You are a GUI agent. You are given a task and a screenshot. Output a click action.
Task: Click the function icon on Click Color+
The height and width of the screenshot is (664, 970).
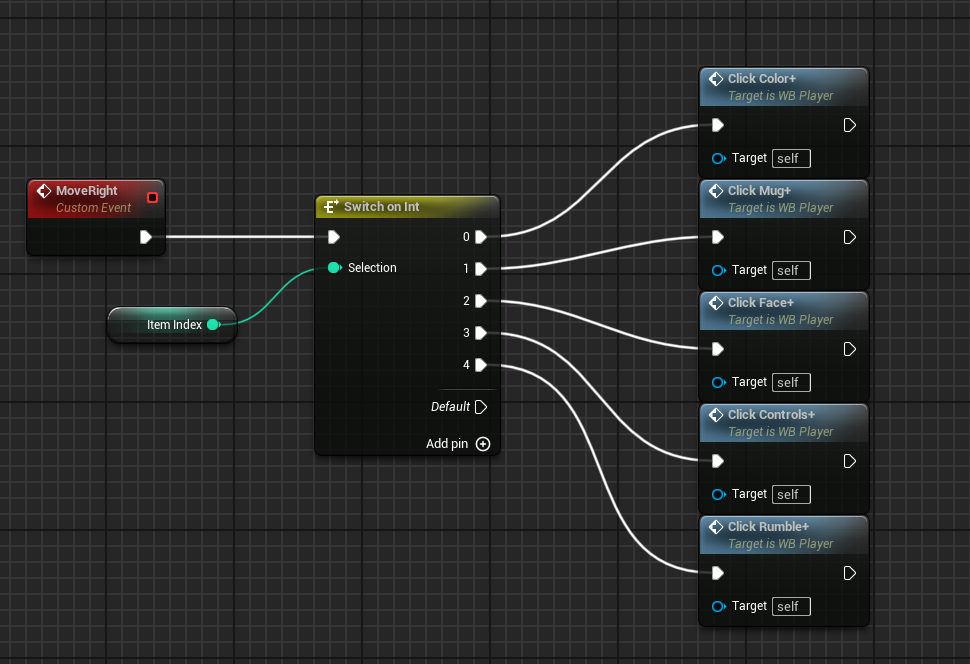coord(716,79)
